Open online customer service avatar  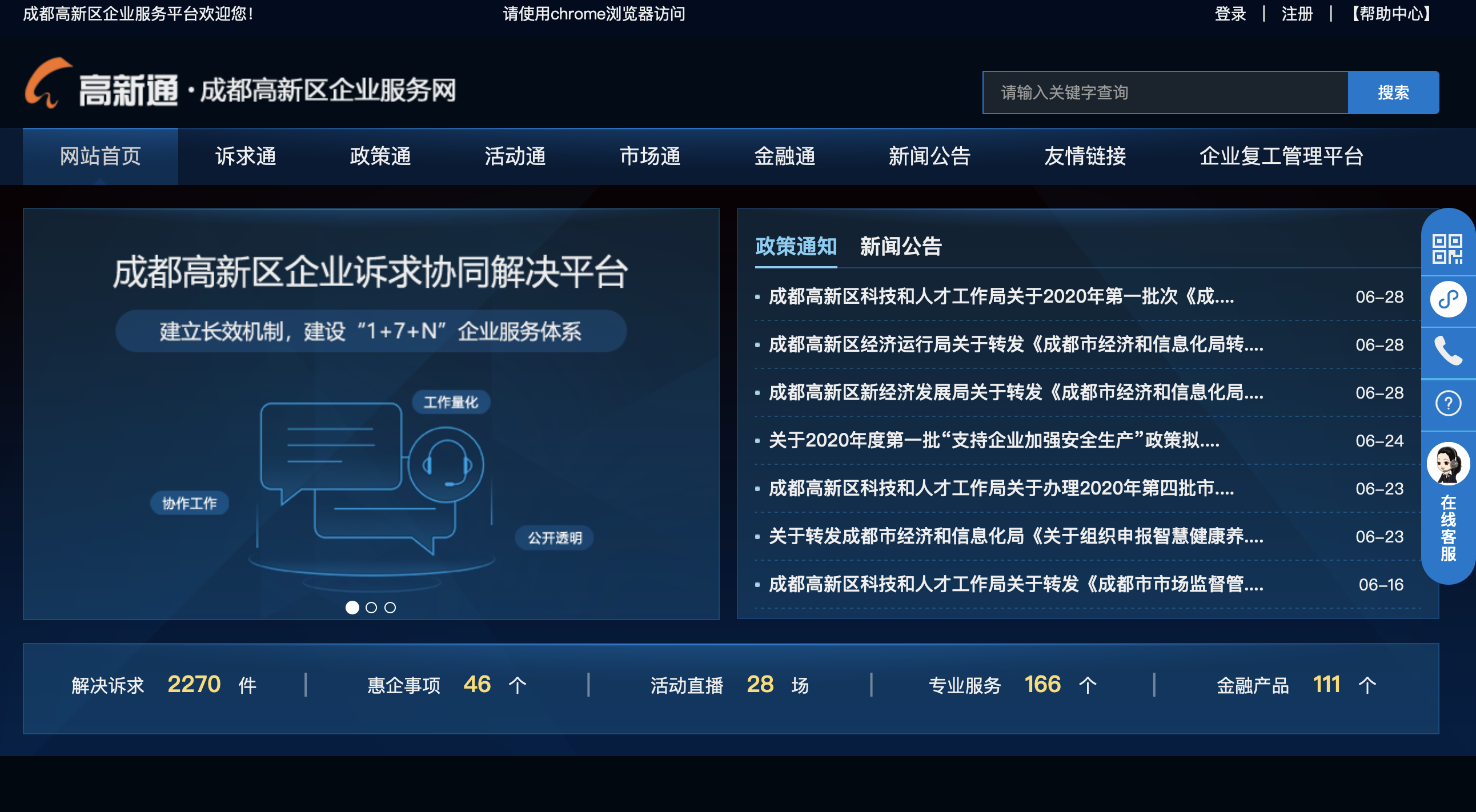(1447, 464)
